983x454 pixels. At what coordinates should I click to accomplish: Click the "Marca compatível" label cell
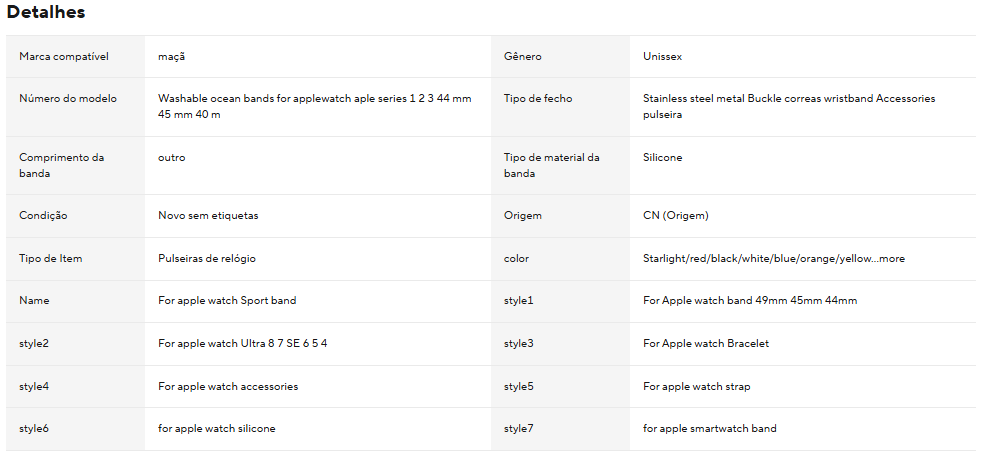64,57
